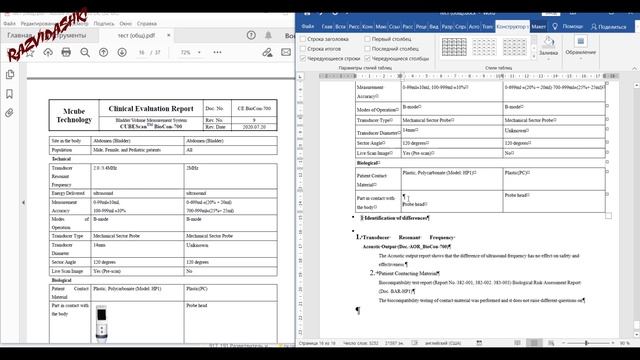The image size is (640, 360).
Task: Switch to Макет ribbon tab
Action: tap(539, 27)
